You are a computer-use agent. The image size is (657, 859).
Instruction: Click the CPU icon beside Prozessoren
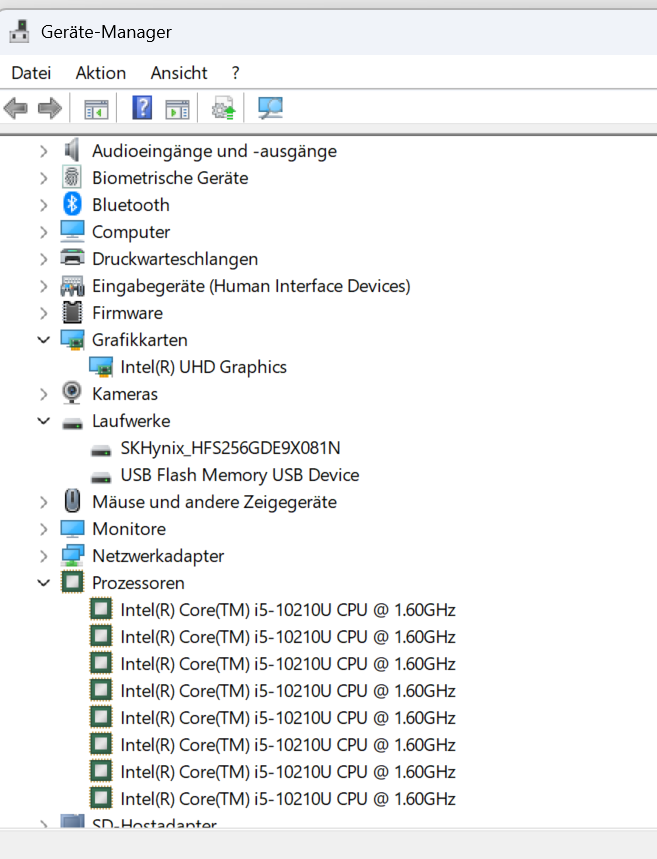(x=72, y=582)
